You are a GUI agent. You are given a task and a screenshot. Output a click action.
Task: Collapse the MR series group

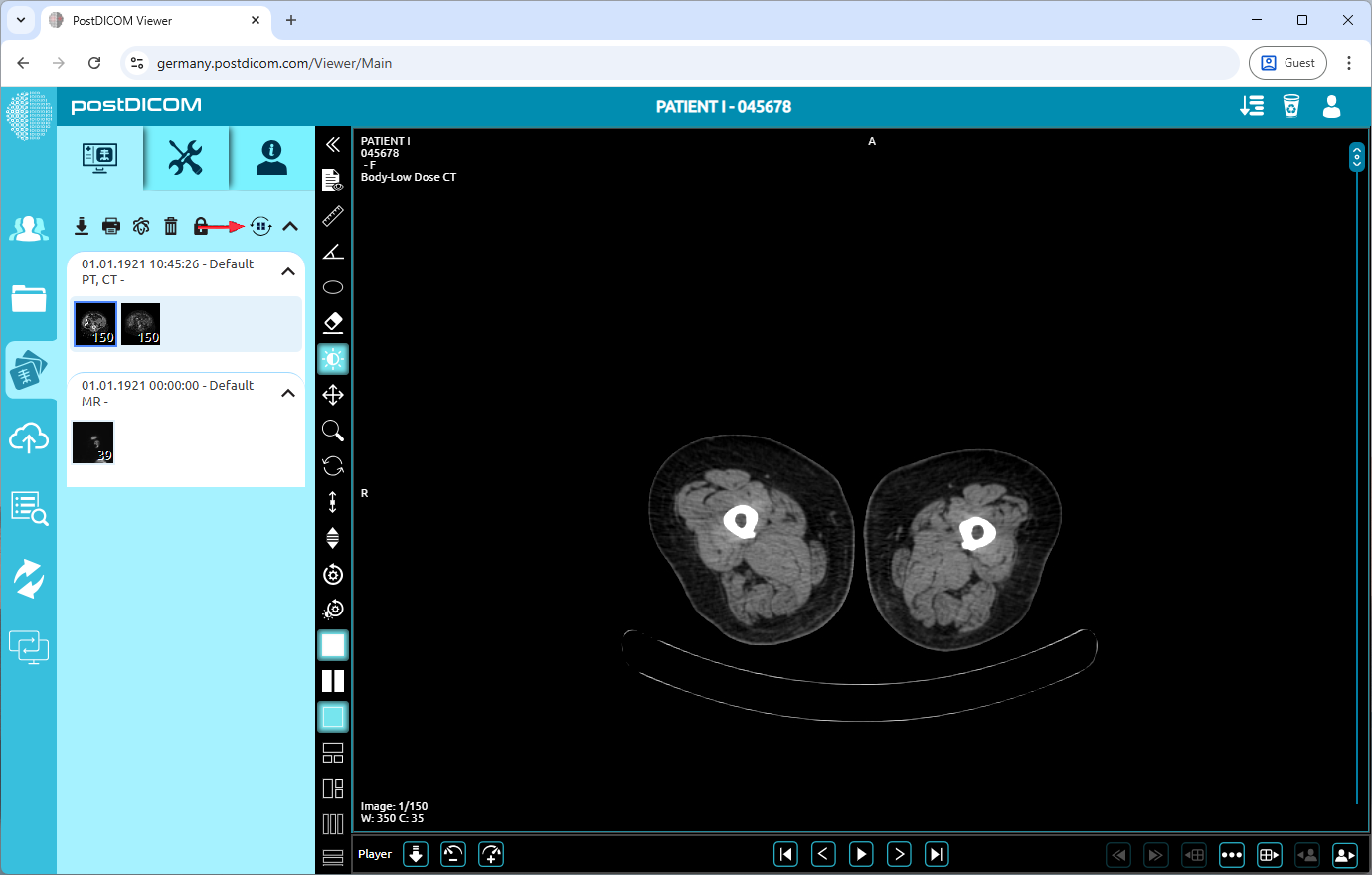(288, 393)
